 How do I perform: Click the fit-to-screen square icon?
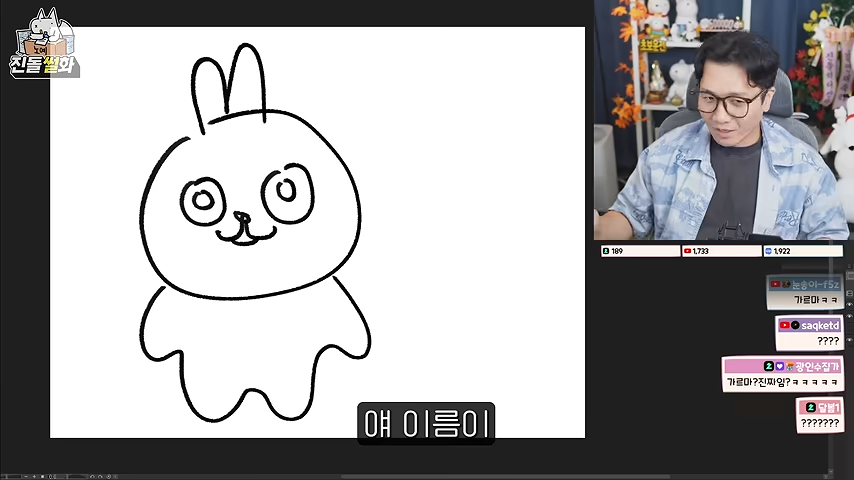point(42,477)
